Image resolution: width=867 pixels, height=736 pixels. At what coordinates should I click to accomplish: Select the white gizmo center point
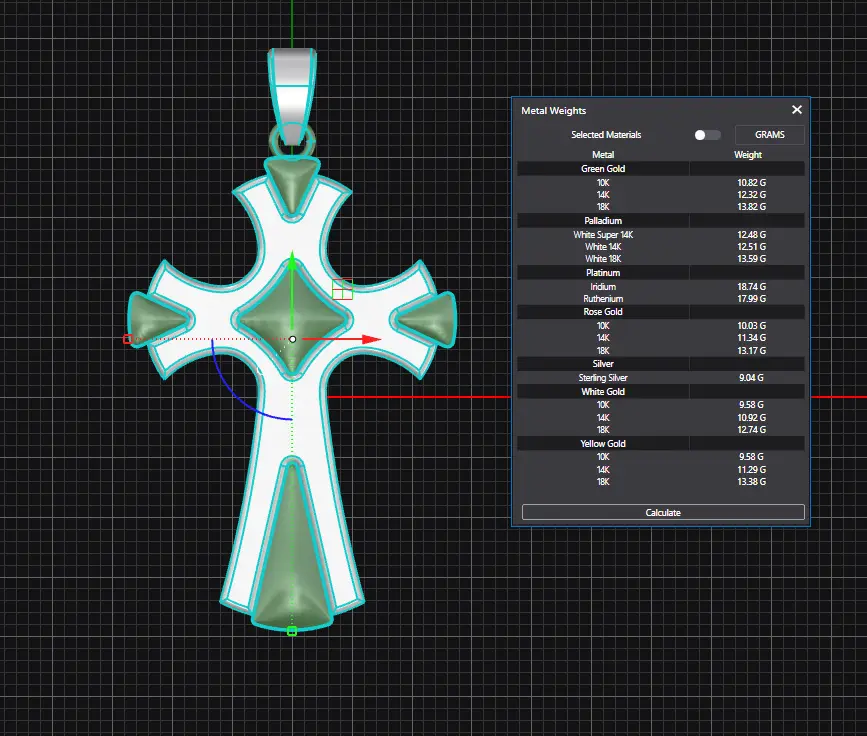pos(292,339)
